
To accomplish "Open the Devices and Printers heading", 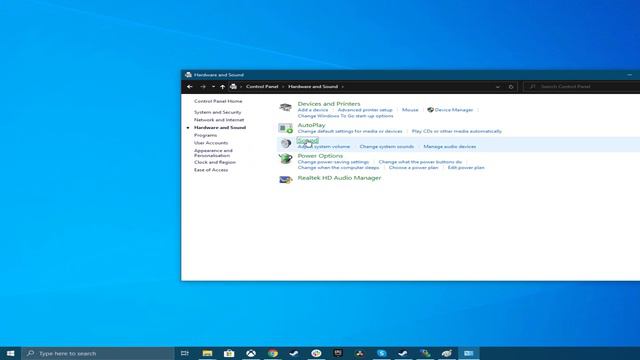I will [x=329, y=104].
